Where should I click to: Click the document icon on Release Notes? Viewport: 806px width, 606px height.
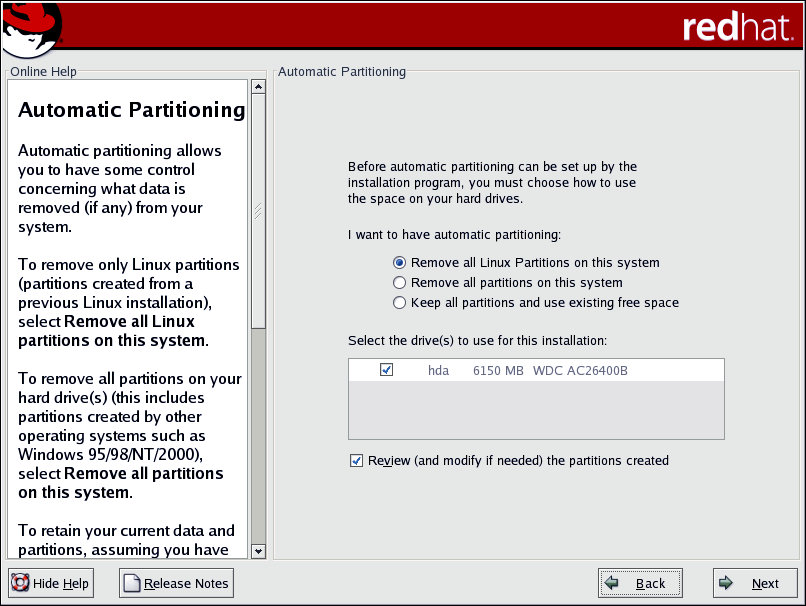coord(131,583)
